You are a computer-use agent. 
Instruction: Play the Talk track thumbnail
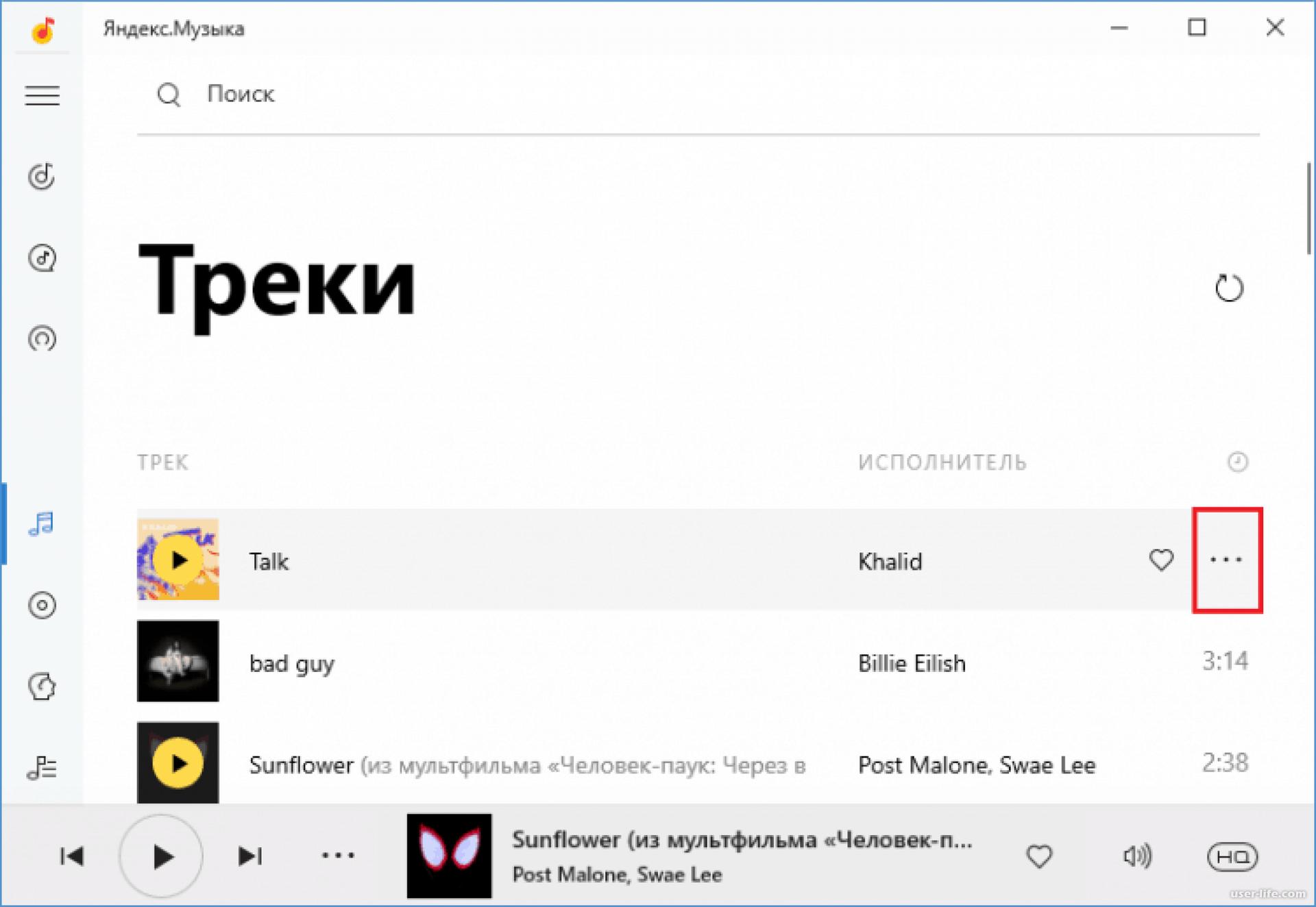178,560
